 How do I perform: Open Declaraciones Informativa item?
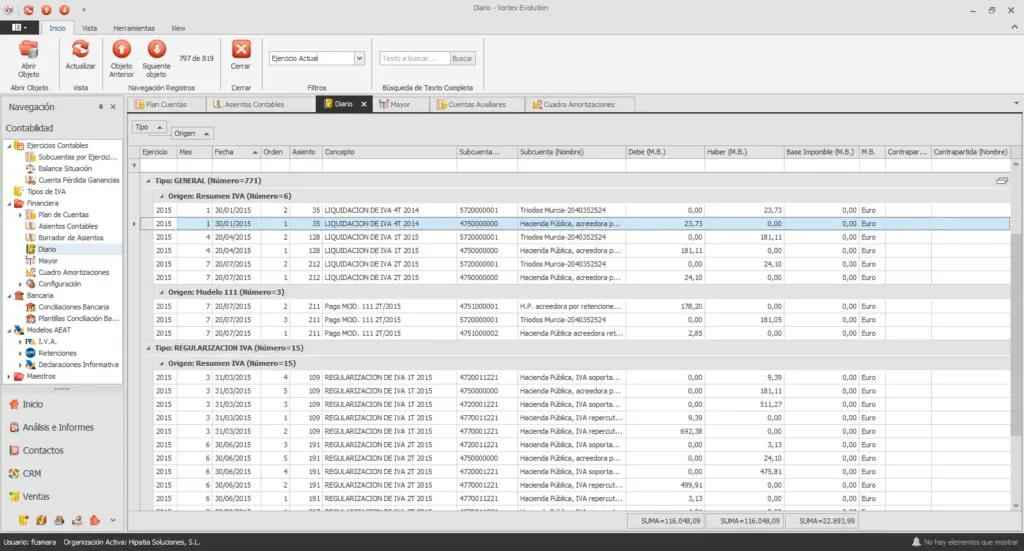78,365
